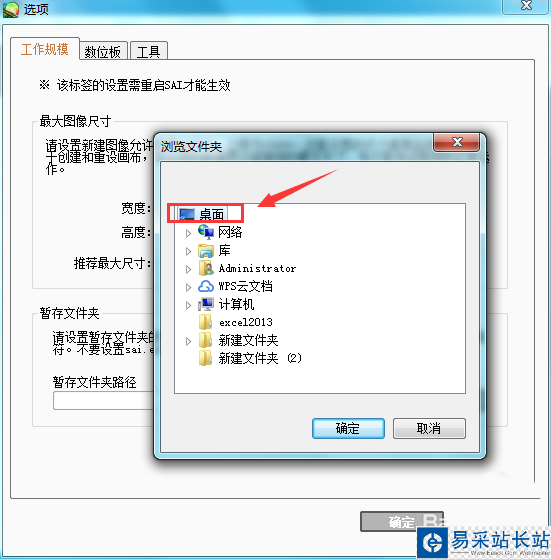Confirm folder selection with 确定 button
The height and width of the screenshot is (559, 551).
click(x=348, y=428)
